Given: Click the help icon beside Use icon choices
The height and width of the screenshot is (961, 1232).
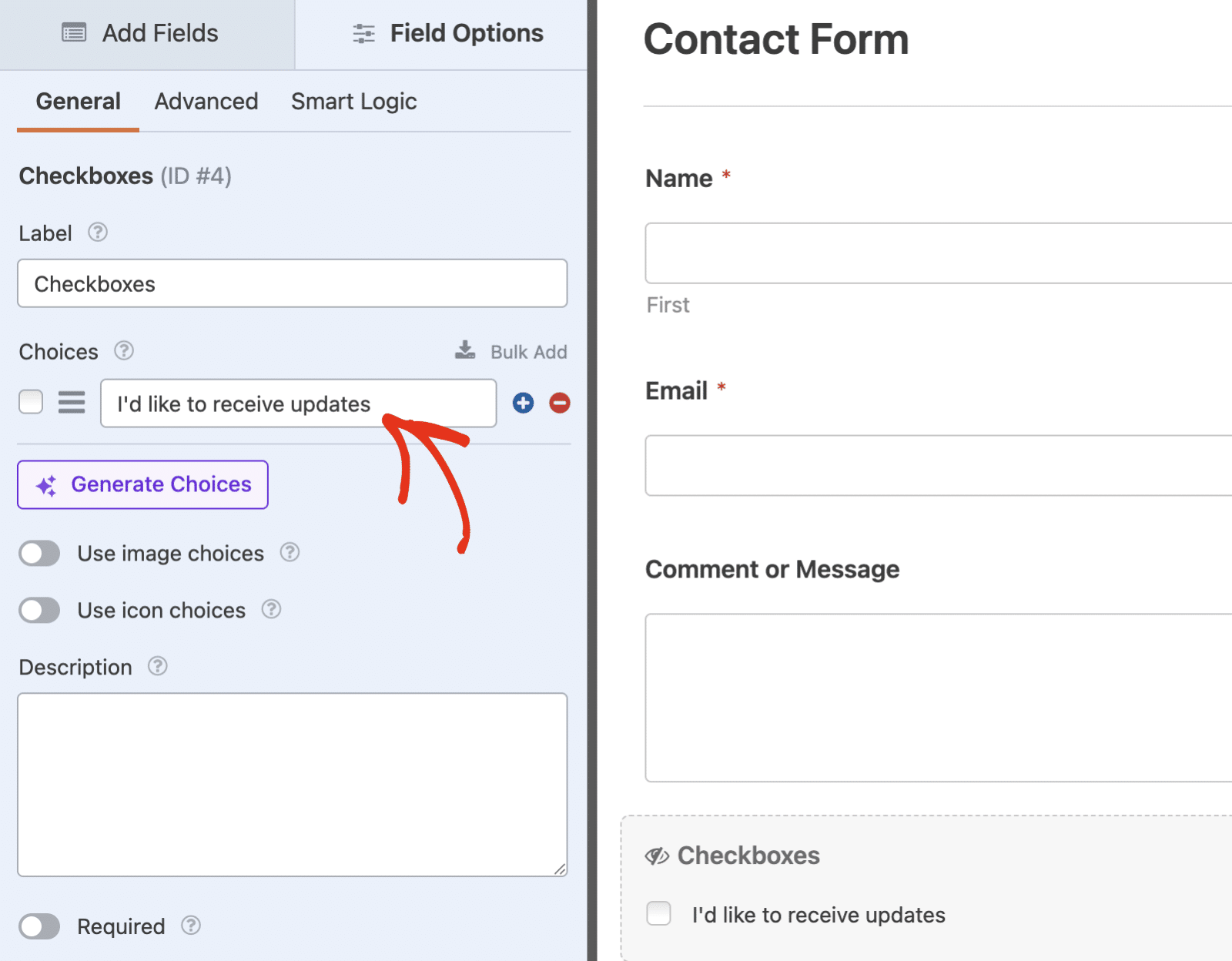Looking at the screenshot, I should click(271, 609).
